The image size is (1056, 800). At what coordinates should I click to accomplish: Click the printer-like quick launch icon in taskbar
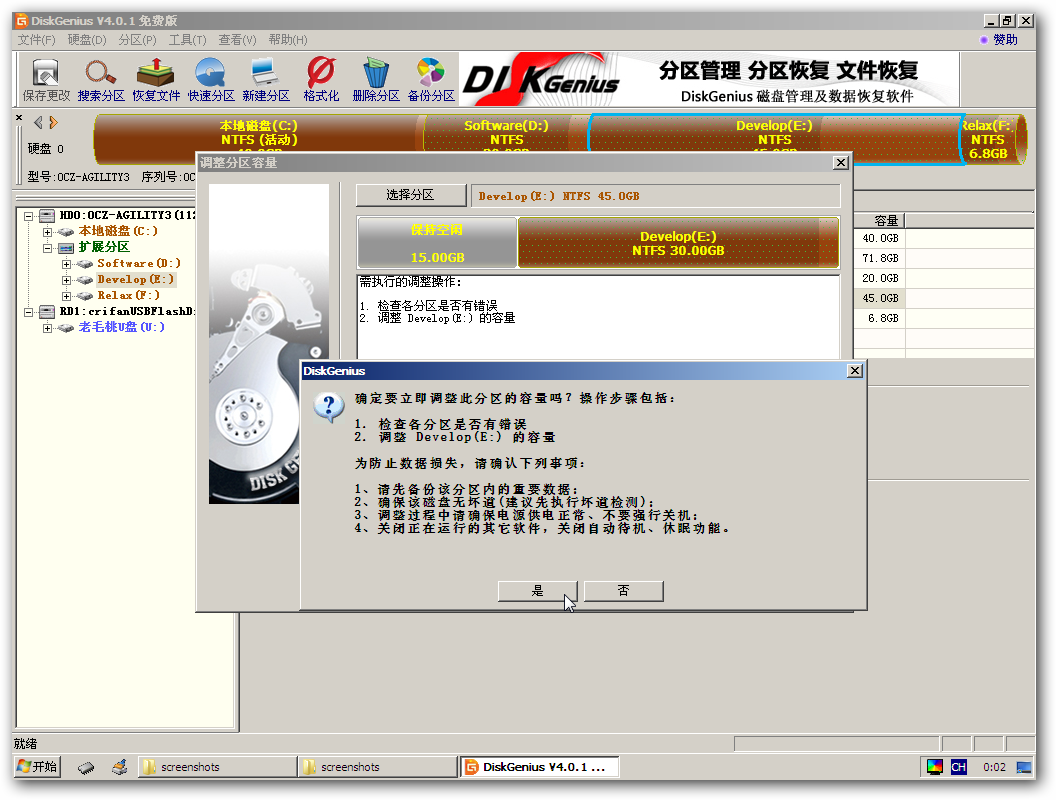tap(119, 767)
